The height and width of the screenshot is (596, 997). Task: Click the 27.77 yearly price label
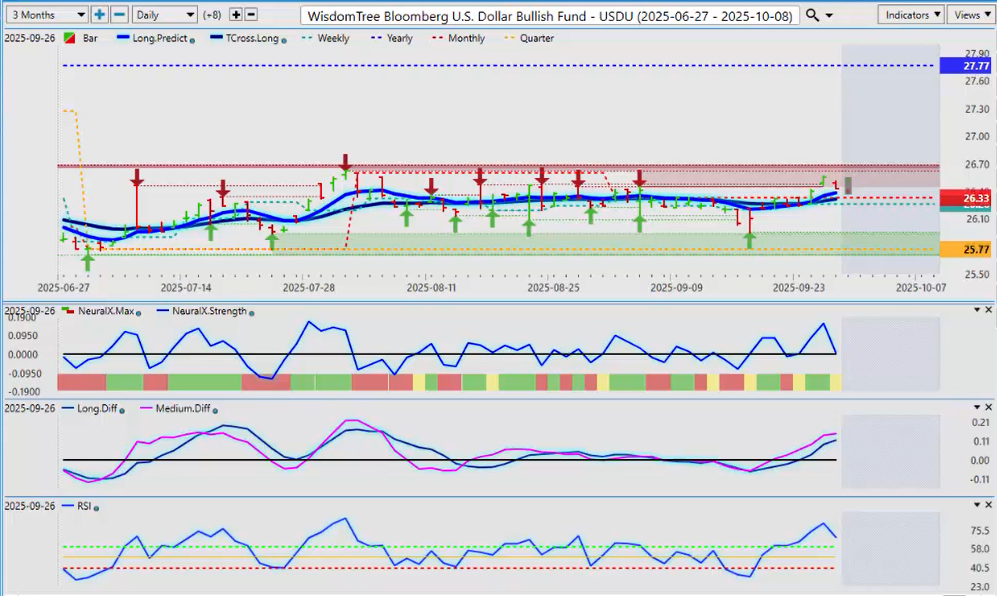[966, 66]
